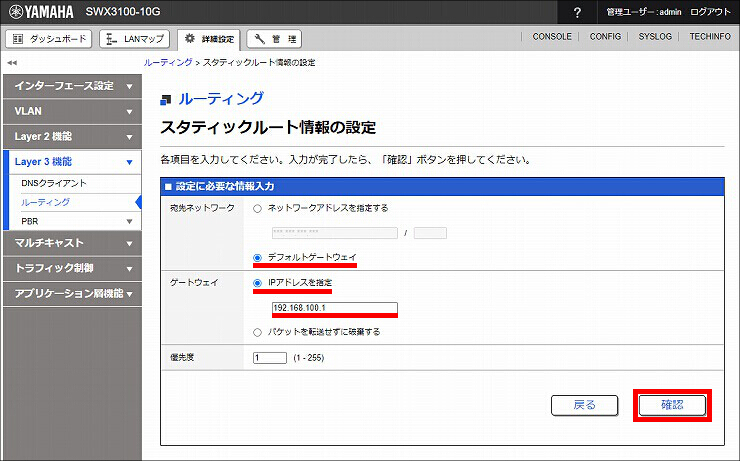740x461 pixels.
Task: Click the 優先度 priority input field
Action: [269, 358]
